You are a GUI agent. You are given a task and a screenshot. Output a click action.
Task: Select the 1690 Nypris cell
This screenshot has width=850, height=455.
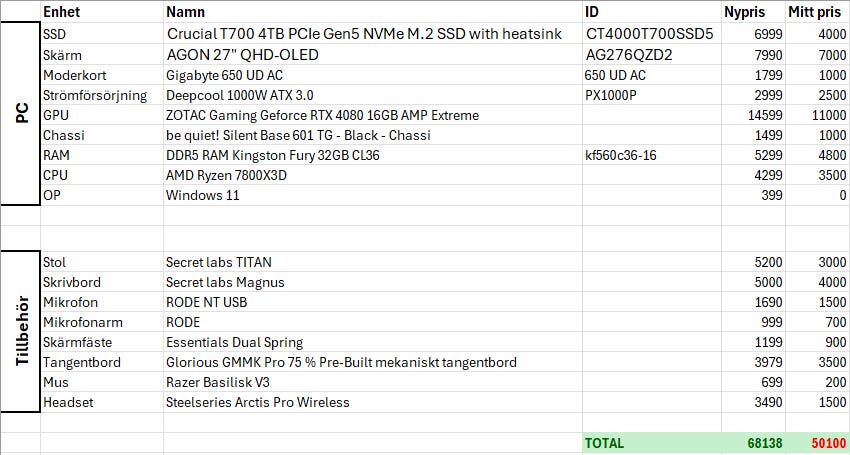[x=753, y=302]
